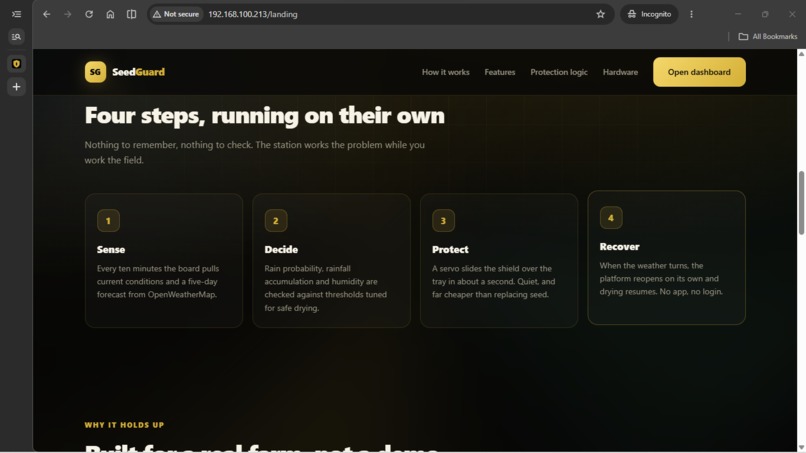Select the Sense card title
Screen dimensions: 806x453
111,249
